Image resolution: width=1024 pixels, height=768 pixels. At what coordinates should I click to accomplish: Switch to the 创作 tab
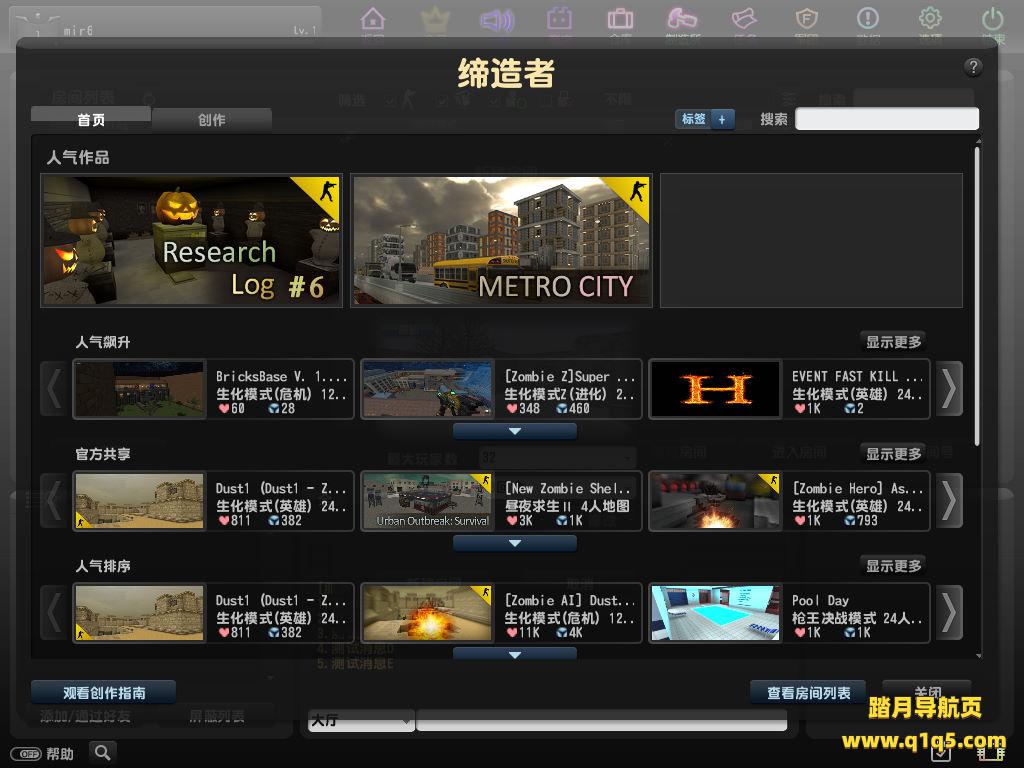(211, 120)
